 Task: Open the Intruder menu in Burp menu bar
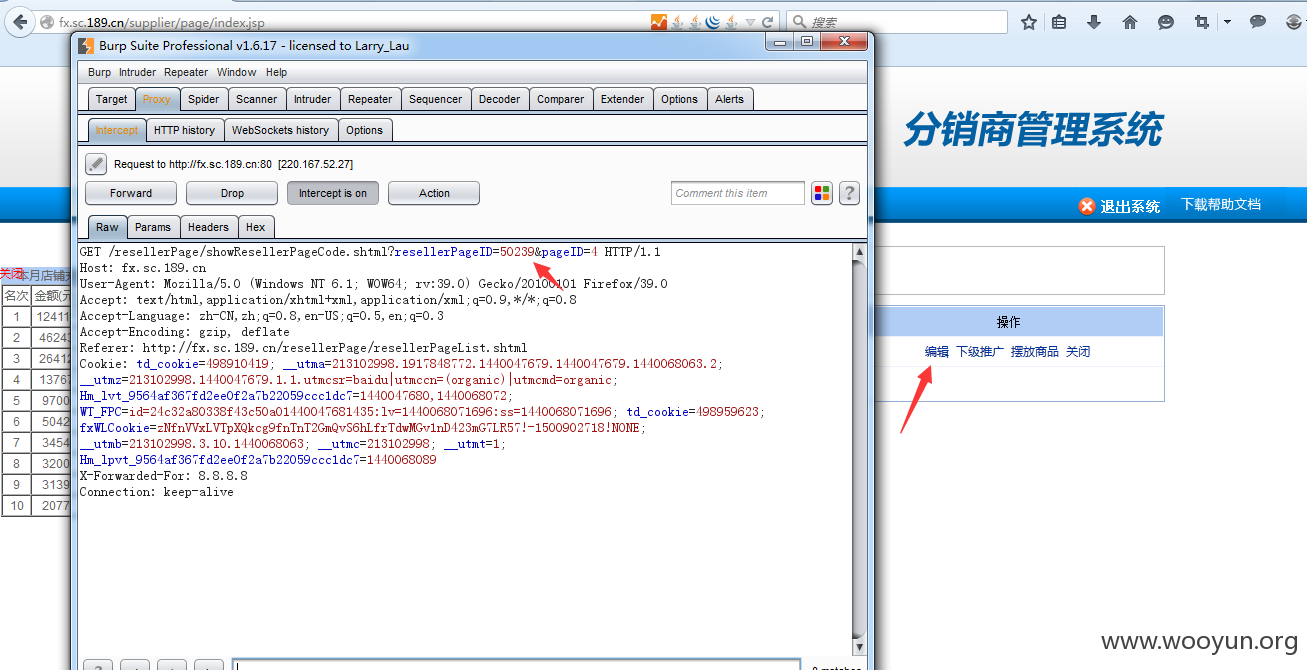tap(137, 72)
